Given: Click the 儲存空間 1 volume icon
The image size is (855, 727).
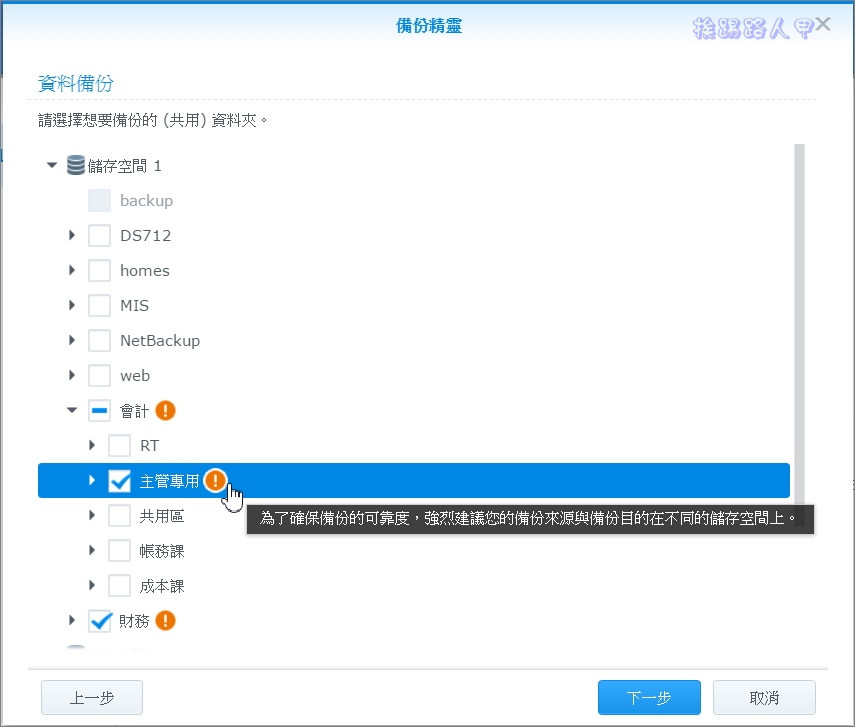Looking at the screenshot, I should pos(76,165).
